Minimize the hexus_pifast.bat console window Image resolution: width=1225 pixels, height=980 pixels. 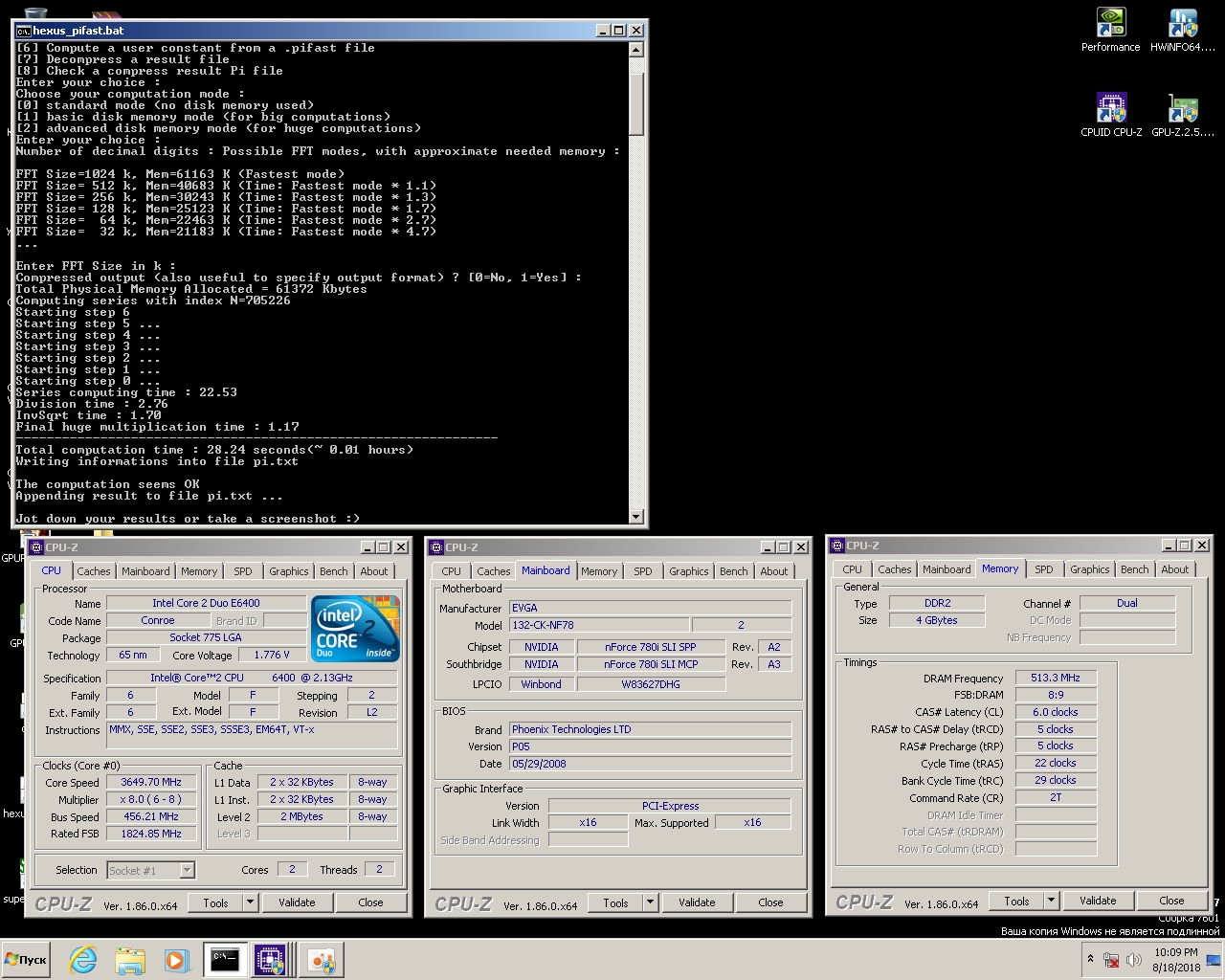[603, 31]
